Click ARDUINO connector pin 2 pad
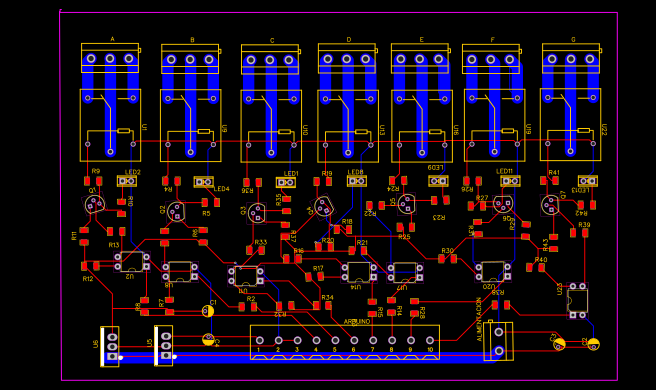Image resolution: width=656 pixels, height=390 pixels. 279,340
